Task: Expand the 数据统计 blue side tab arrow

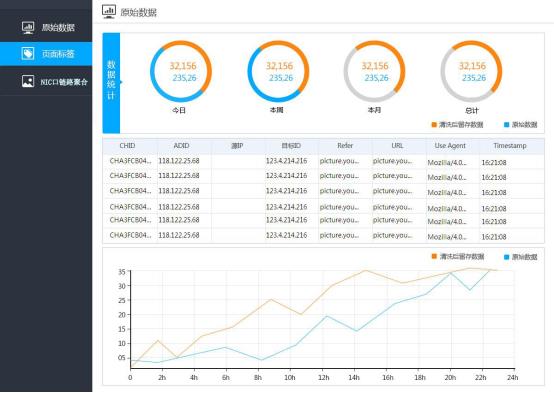Action: [121, 82]
